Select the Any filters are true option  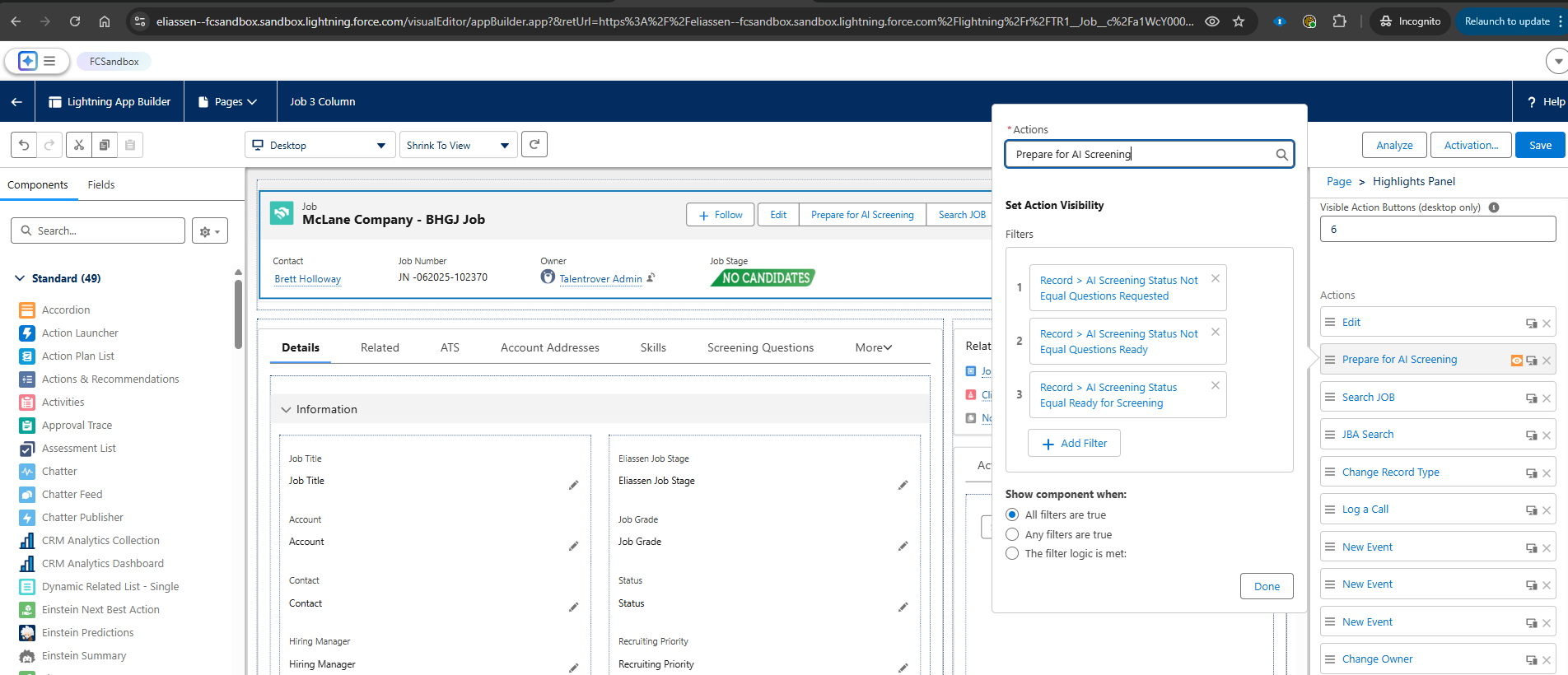point(1012,534)
